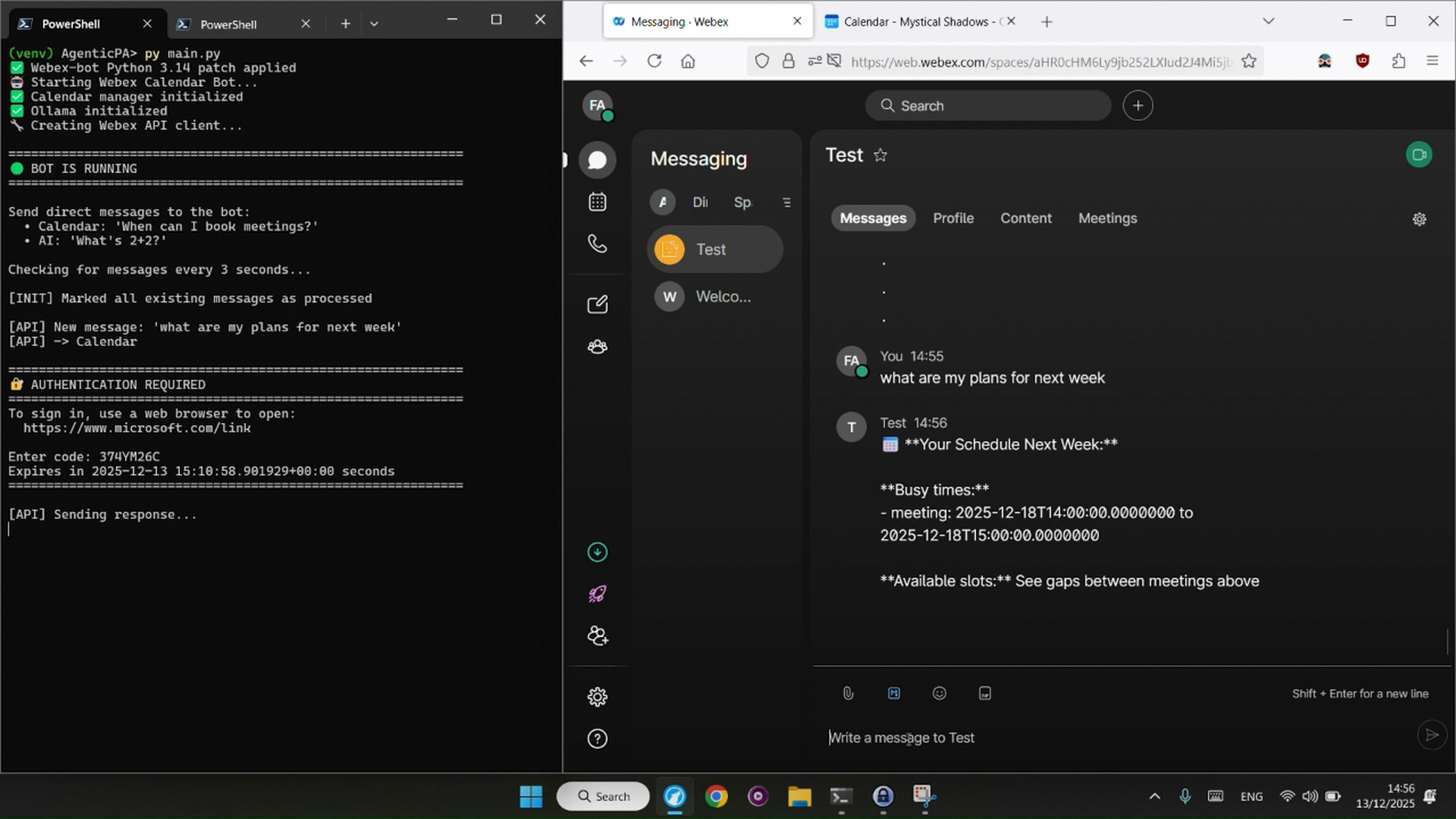Insert a GIF using the GIF icon
Viewport: 1456px width, 819px height.
point(984,692)
